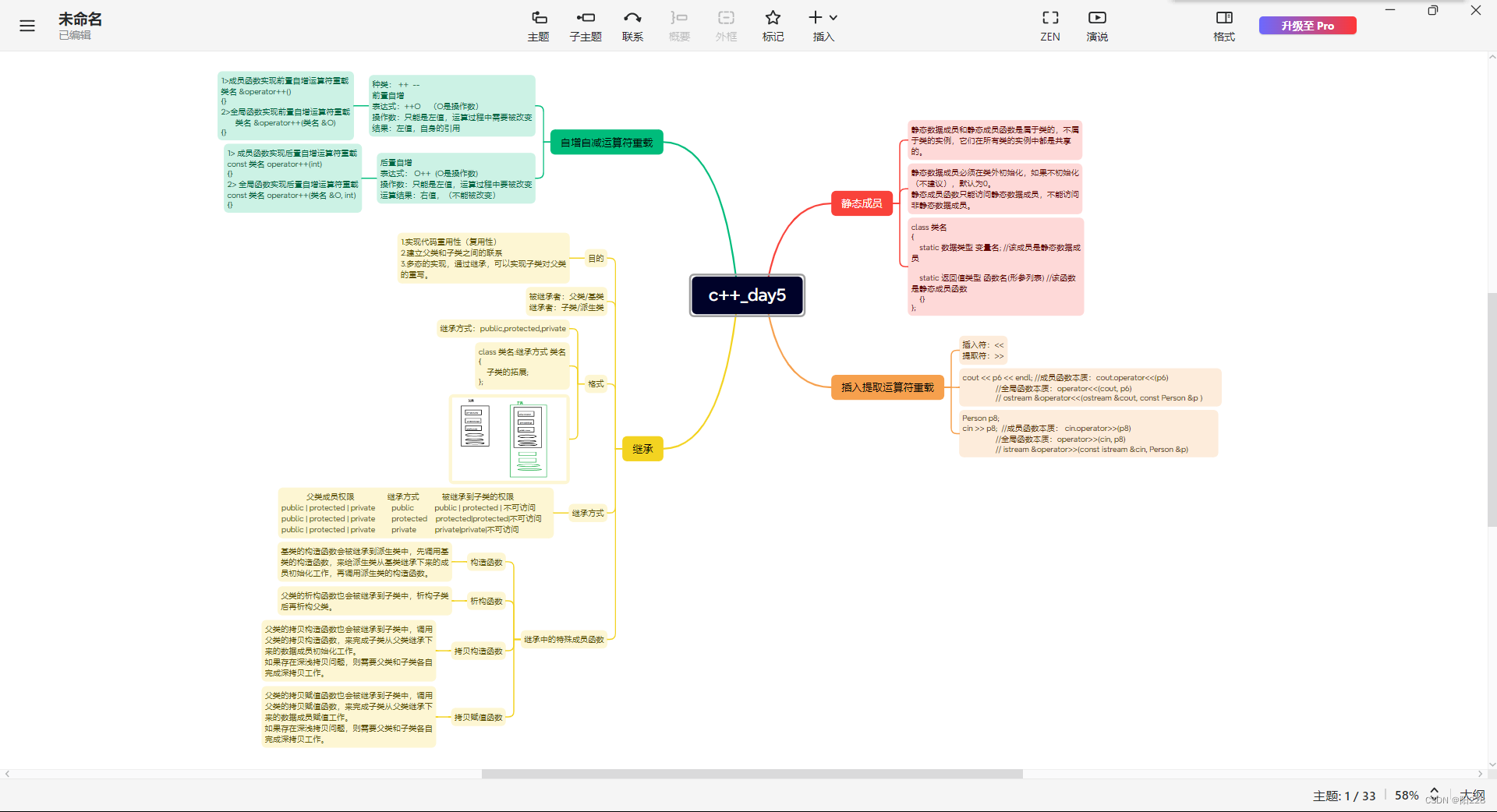Minimize the window

point(1389,10)
